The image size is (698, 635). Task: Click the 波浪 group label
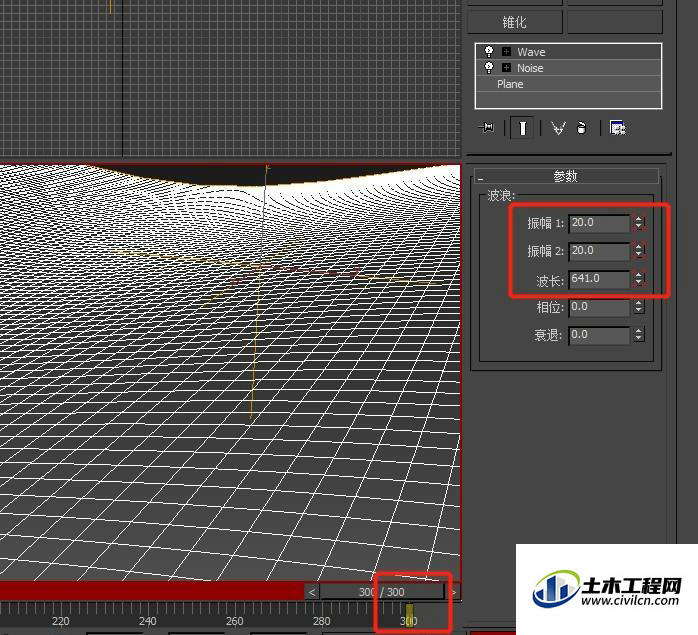point(501,195)
